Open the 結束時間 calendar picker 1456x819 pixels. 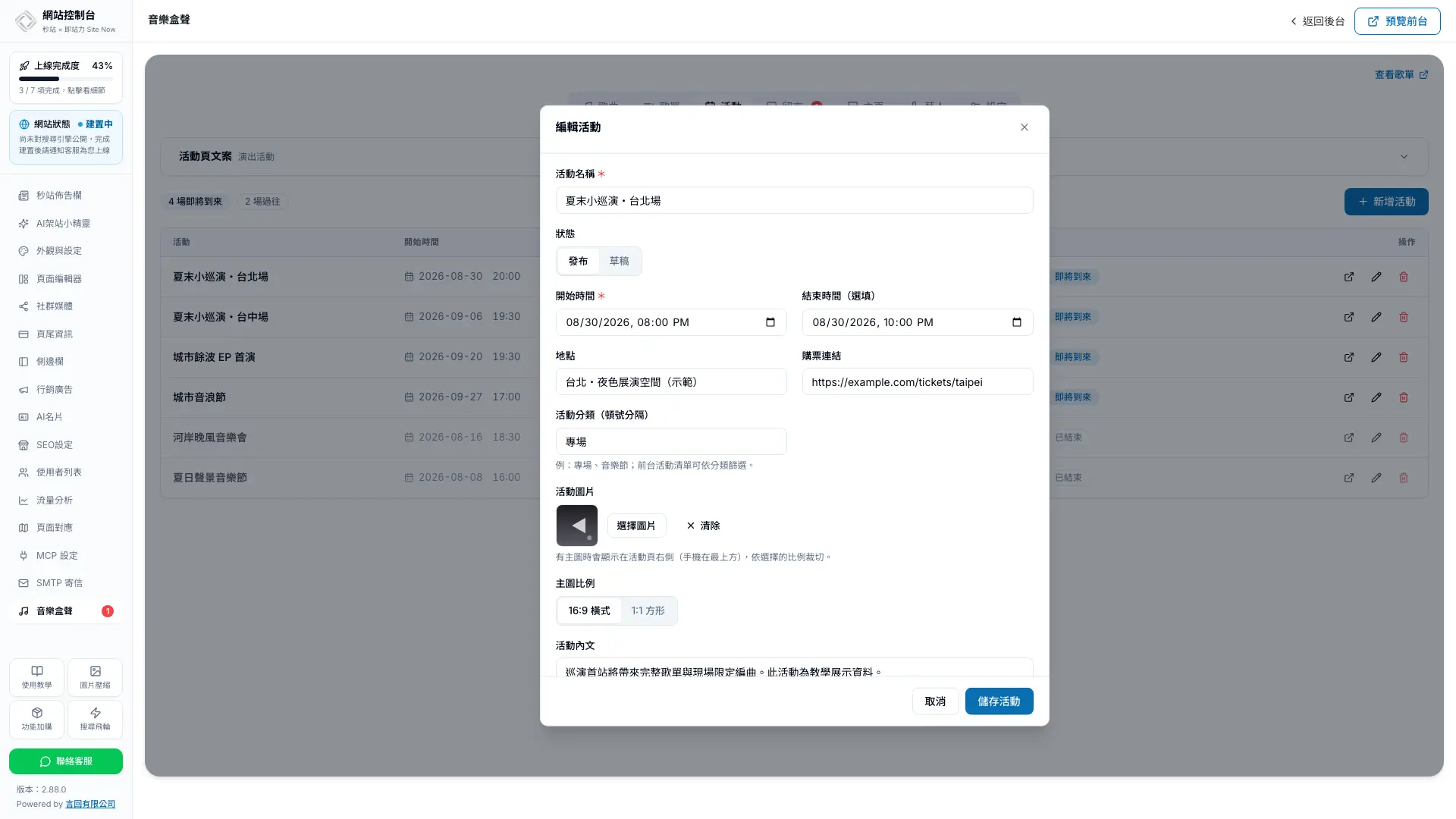[1016, 322]
